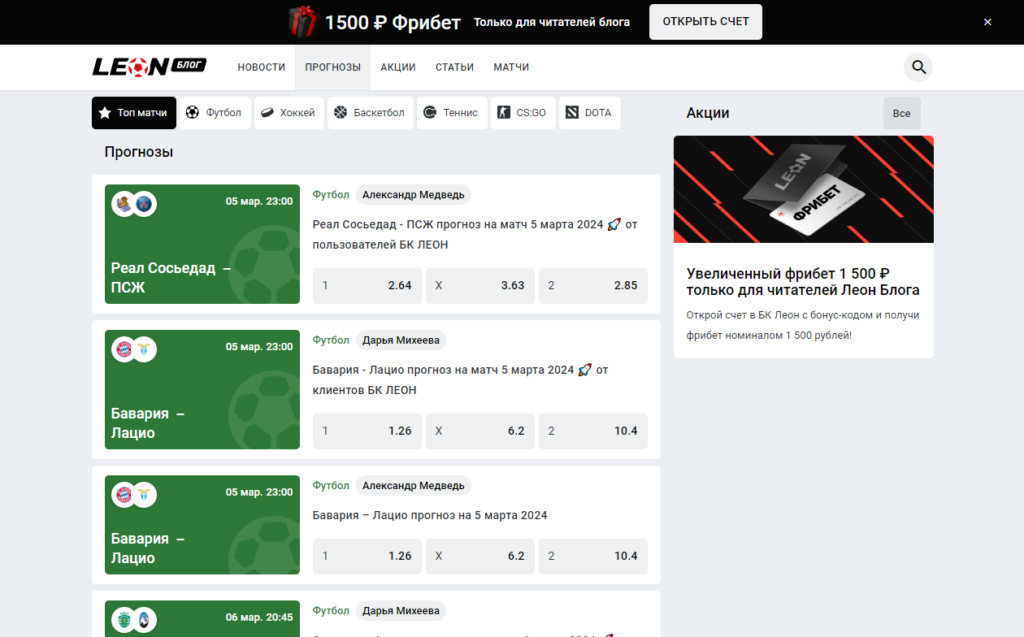Click the basketball icon
This screenshot has width=1024, height=637.
(340, 112)
